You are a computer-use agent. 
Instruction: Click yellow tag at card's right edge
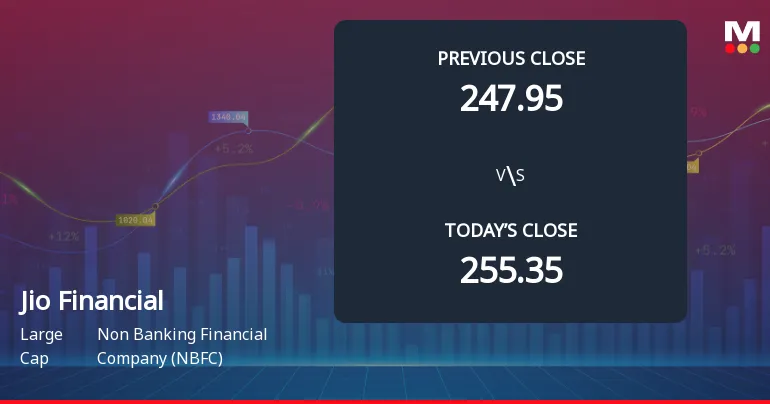[692, 166]
